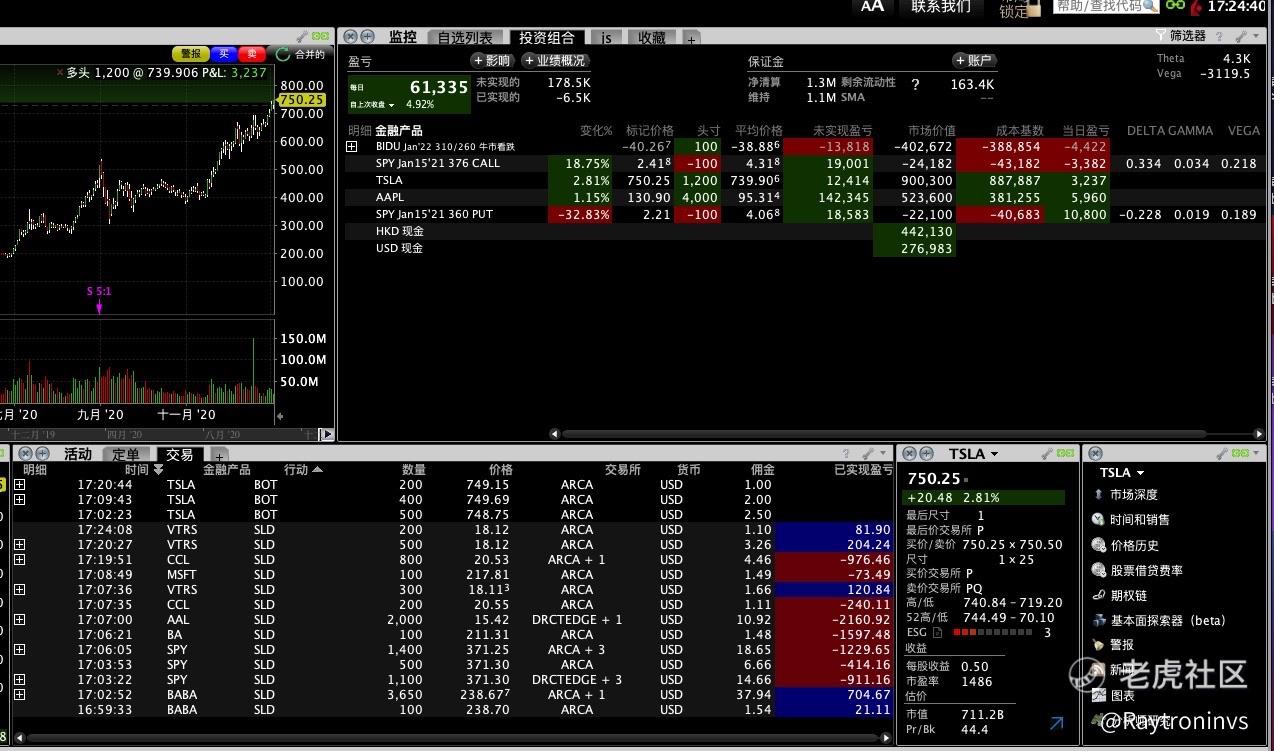Switch to the 自选列表 watchlist tab
This screenshot has width=1274, height=751.
click(465, 38)
